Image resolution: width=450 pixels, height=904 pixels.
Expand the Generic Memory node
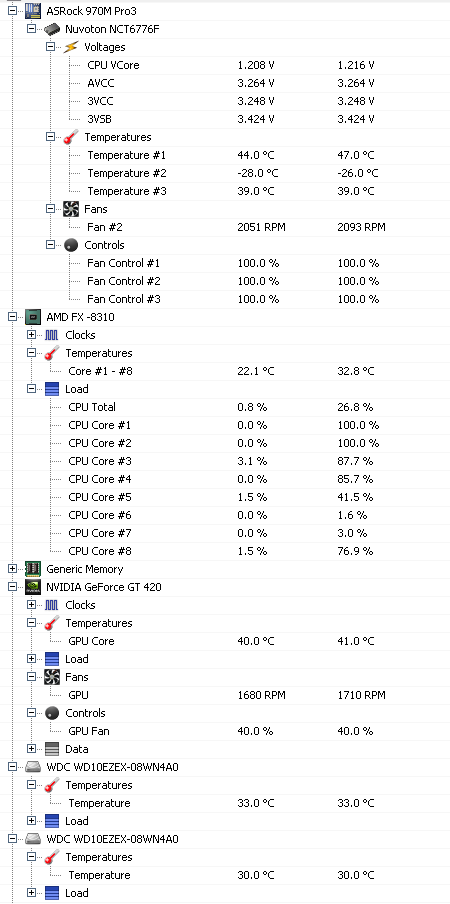coord(13,569)
